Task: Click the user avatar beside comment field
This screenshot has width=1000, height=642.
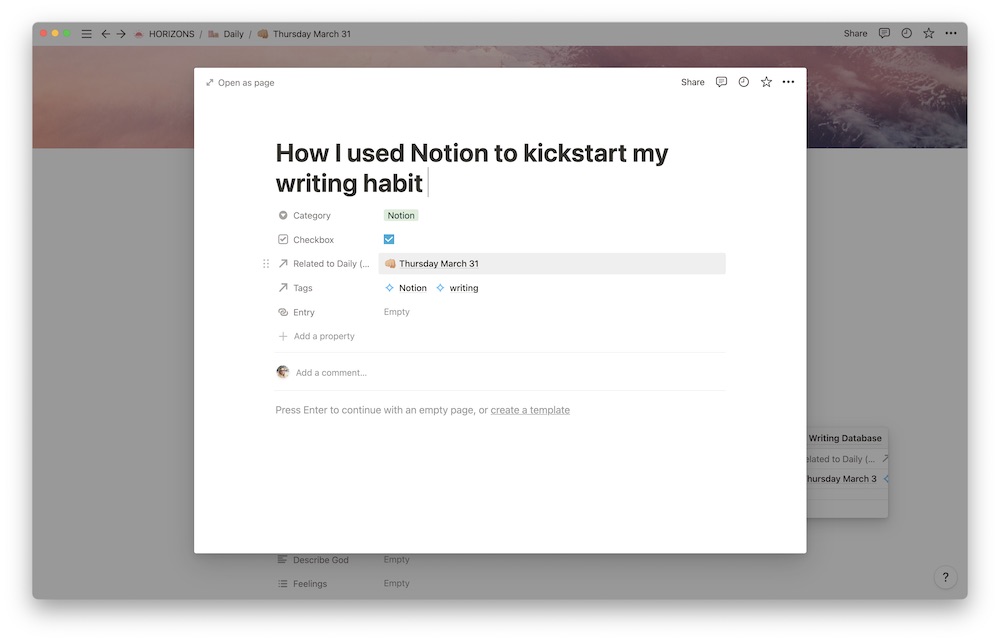Action: [283, 372]
